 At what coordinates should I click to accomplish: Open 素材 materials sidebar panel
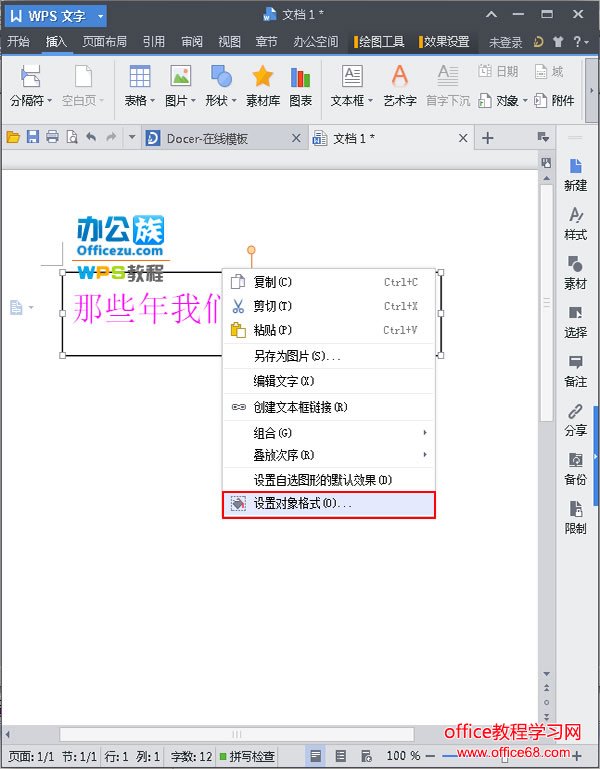pos(575,273)
